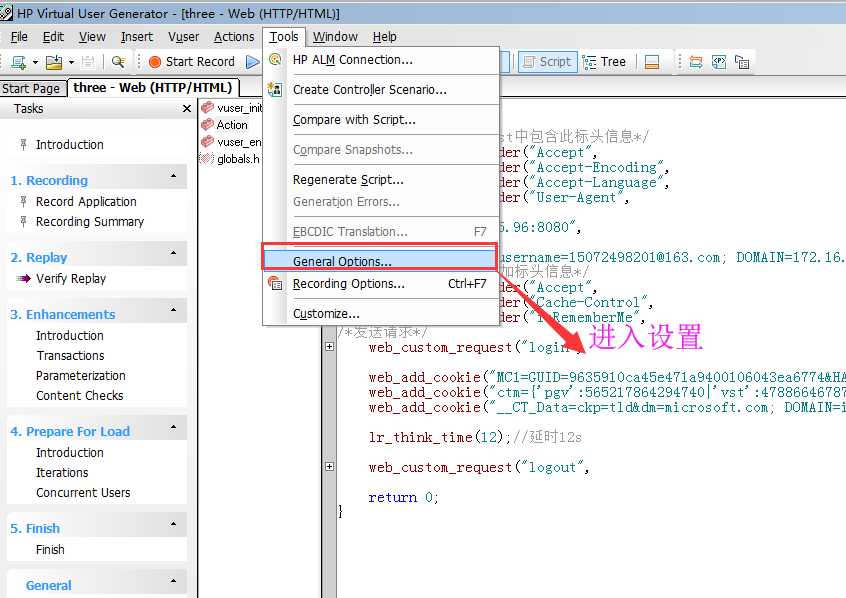Click the Open Script folder icon
The width and height of the screenshot is (846, 598).
point(54,62)
